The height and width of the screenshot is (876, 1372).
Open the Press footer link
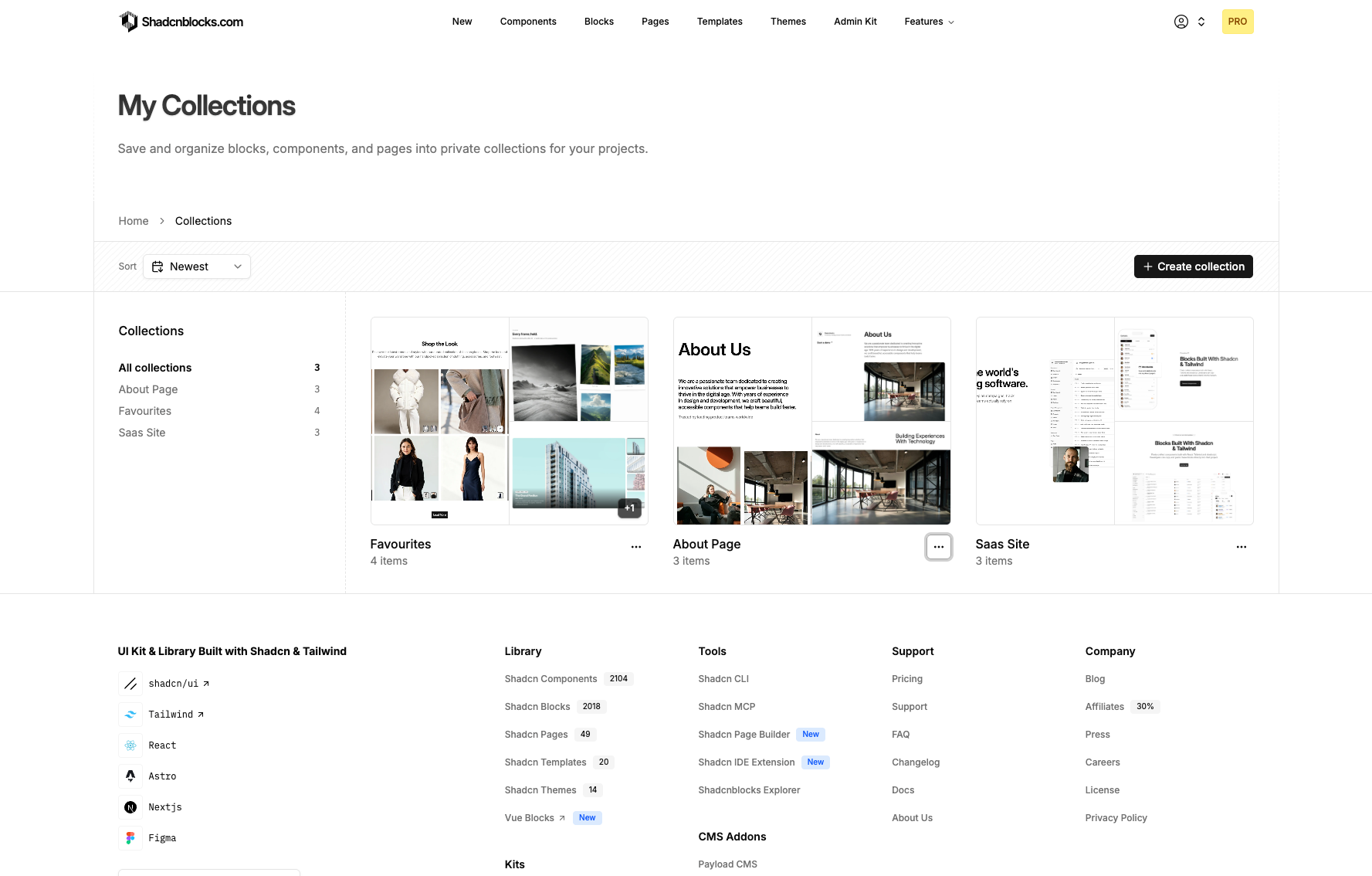[x=1098, y=735]
